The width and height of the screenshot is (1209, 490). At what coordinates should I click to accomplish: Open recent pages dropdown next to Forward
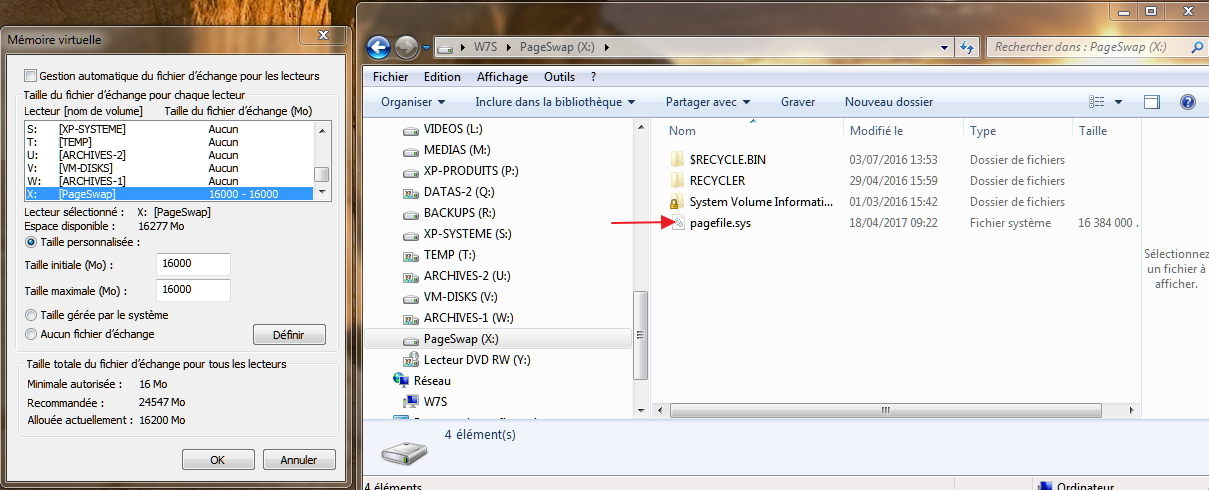pyautogui.click(x=427, y=47)
